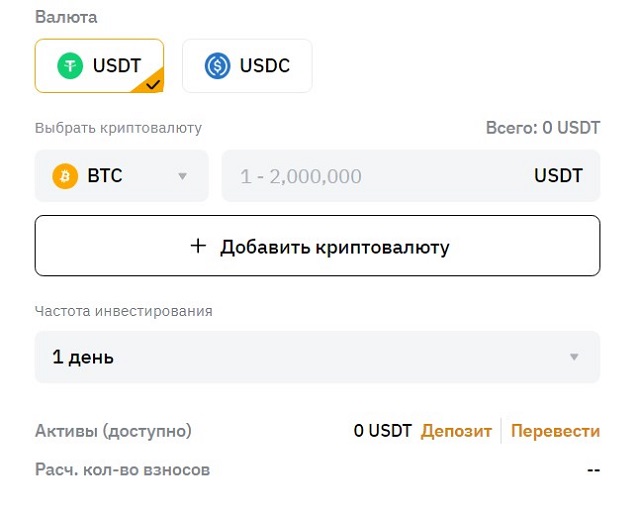Select the USDC currency option
This screenshot has width=640, height=515.
coord(247,66)
